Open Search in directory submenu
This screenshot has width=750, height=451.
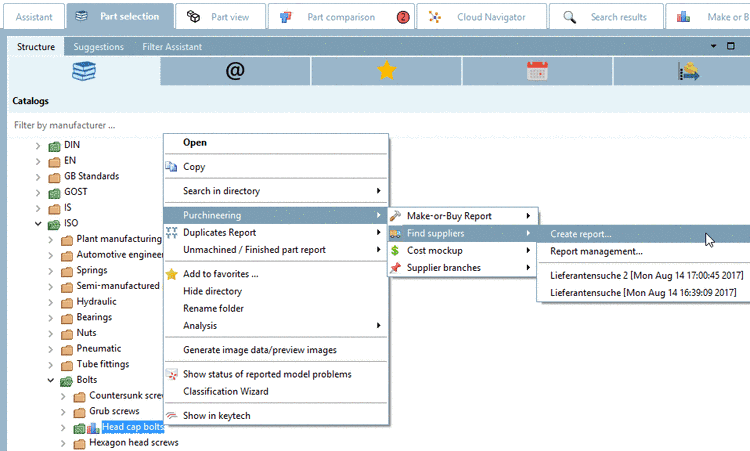point(276,191)
